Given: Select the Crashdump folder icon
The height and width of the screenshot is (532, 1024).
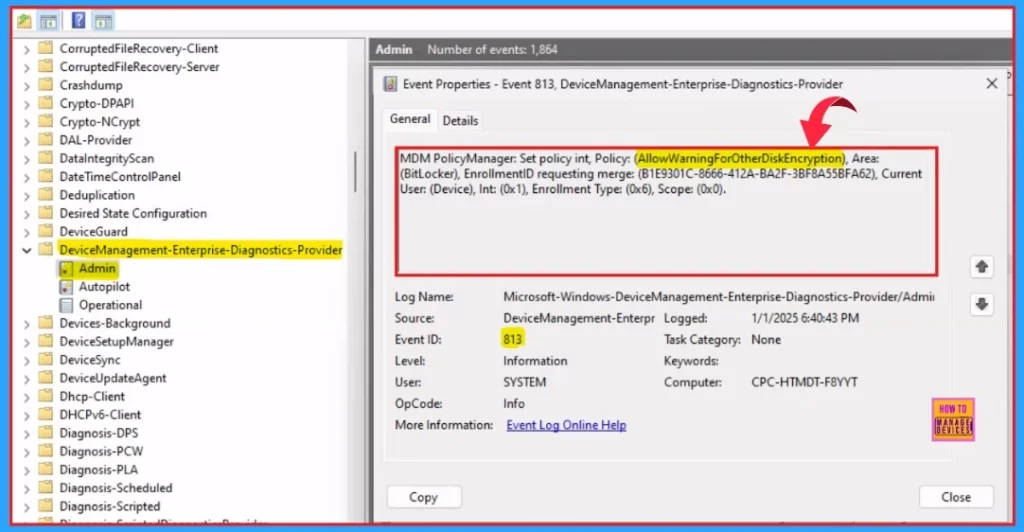Looking at the screenshot, I should [46, 85].
